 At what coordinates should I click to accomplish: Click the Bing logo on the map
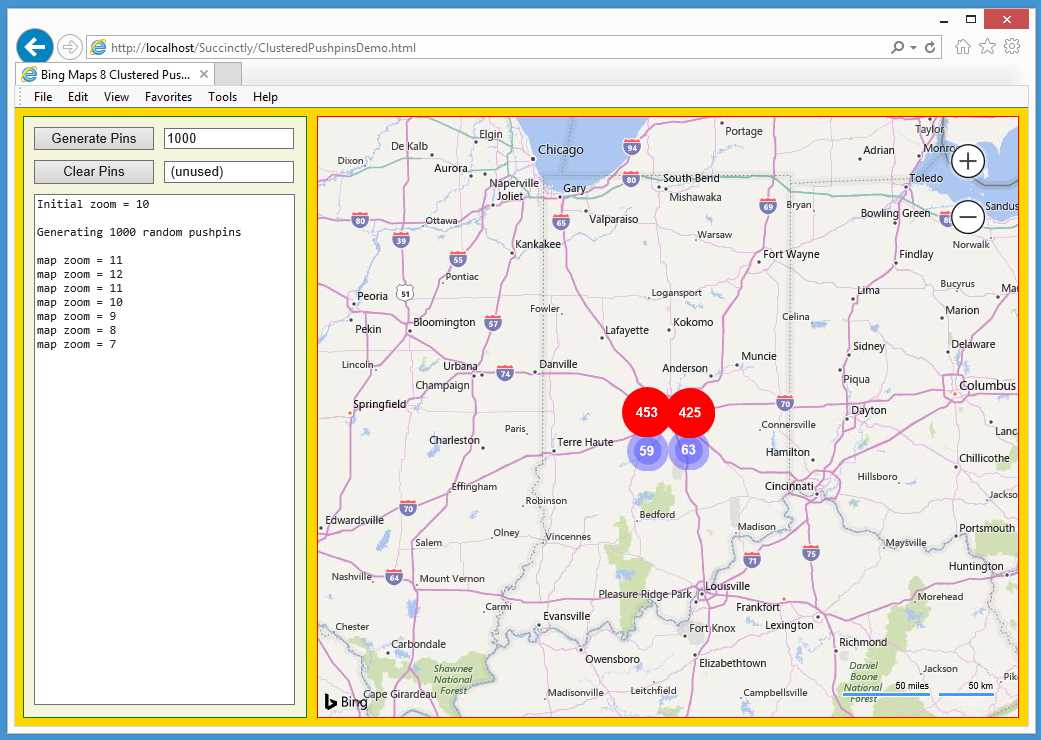(345, 702)
